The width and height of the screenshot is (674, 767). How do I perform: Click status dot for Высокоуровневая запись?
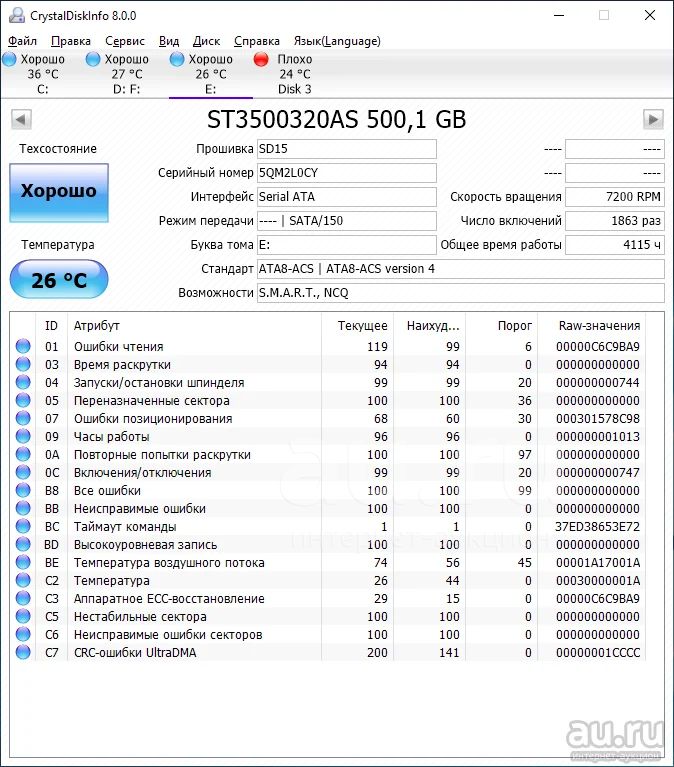[23, 544]
